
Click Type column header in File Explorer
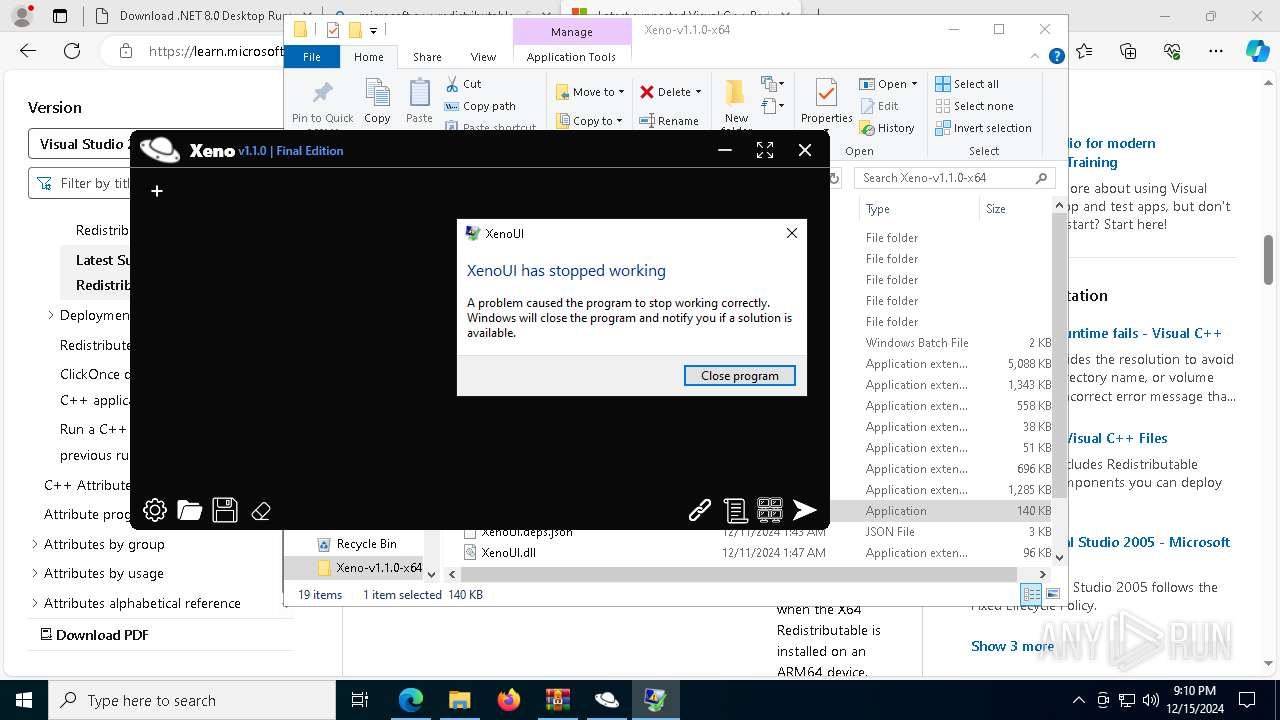918,209
